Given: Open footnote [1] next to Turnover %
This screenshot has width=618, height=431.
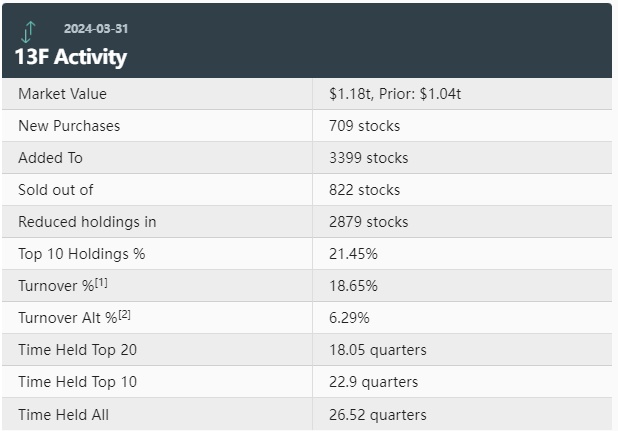Looking at the screenshot, I should click(101, 283).
